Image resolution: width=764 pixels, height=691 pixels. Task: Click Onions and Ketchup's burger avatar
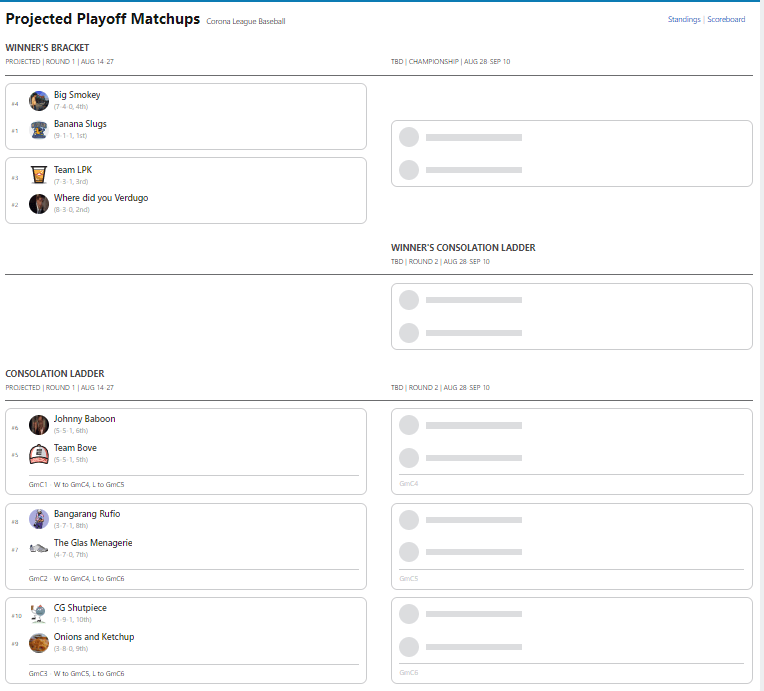pos(39,642)
